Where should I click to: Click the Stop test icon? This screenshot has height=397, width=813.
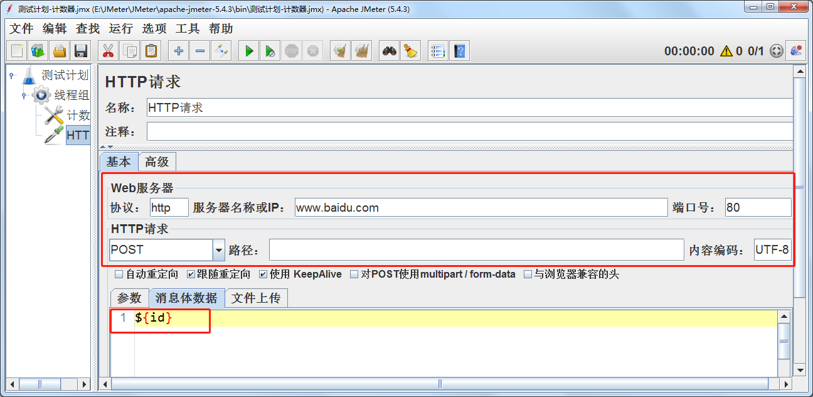291,51
